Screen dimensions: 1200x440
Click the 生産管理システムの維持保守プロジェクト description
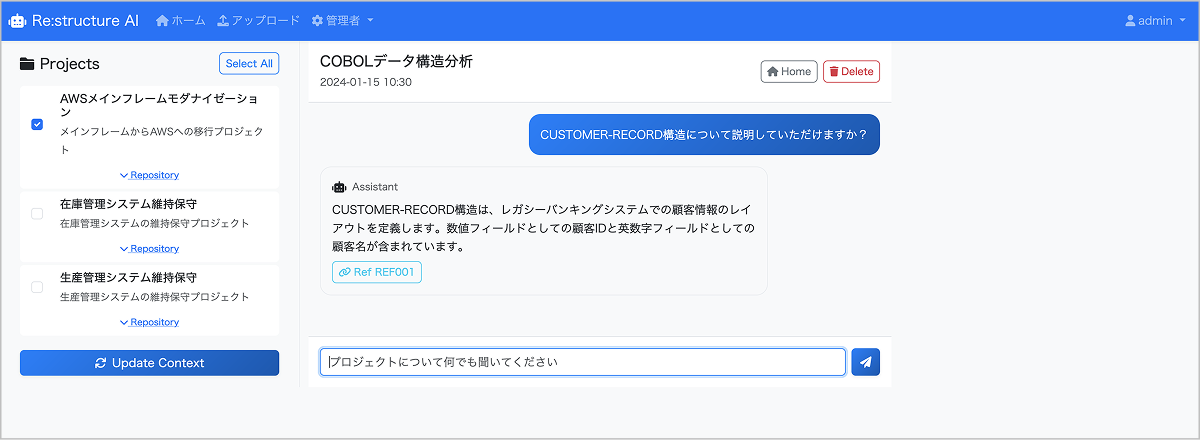pos(155,297)
